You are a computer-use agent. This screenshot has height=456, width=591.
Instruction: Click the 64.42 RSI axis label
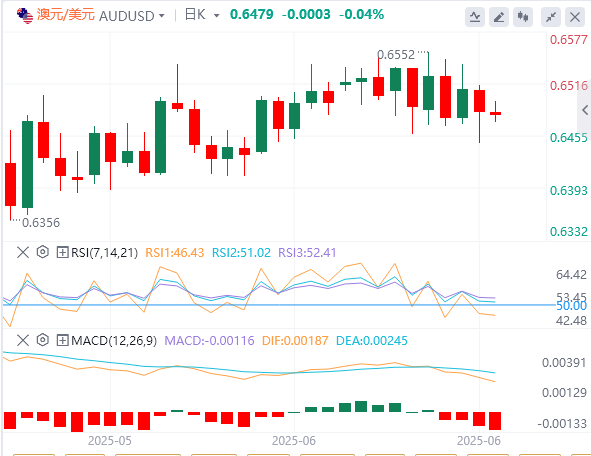click(571, 275)
